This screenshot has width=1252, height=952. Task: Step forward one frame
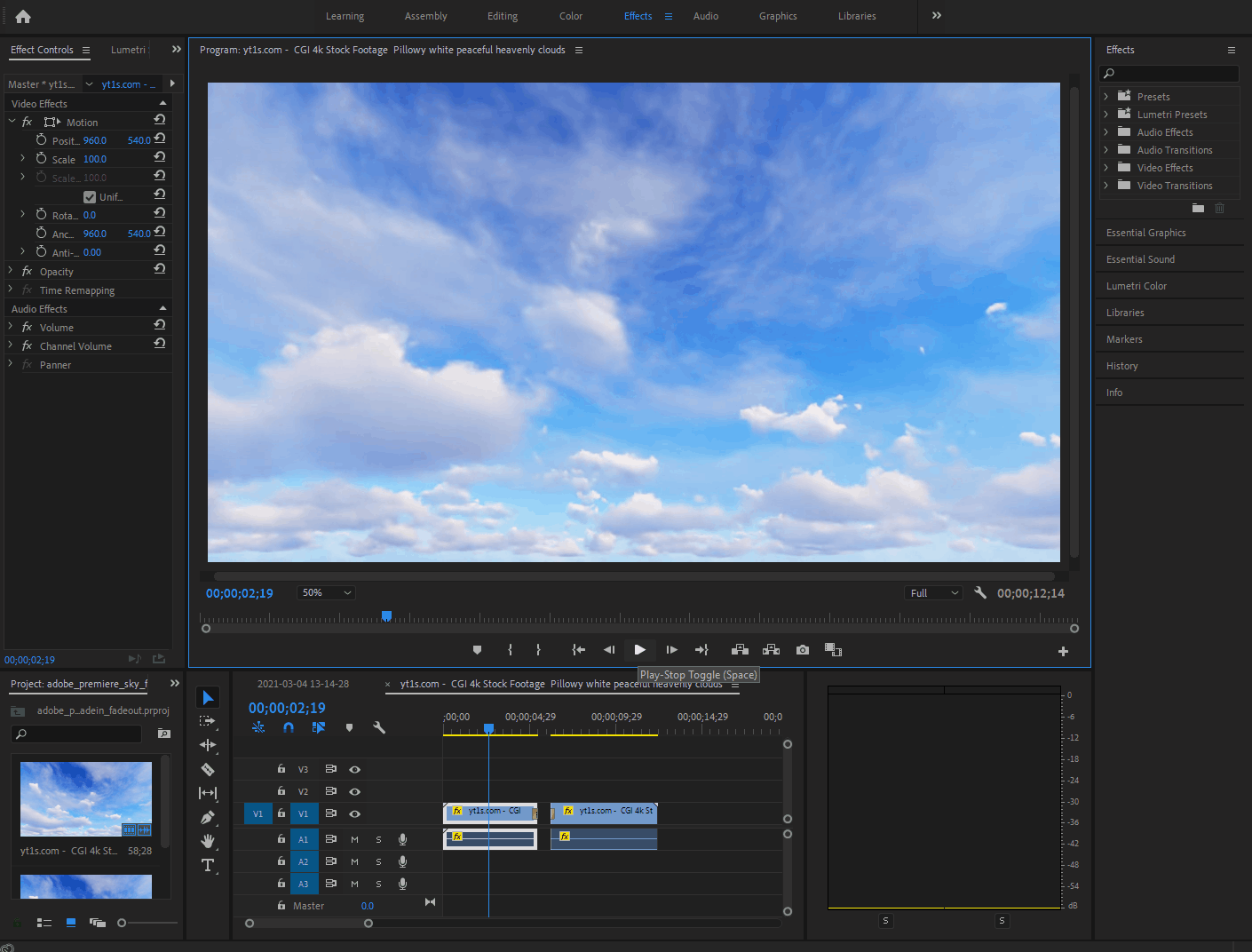[x=671, y=650]
